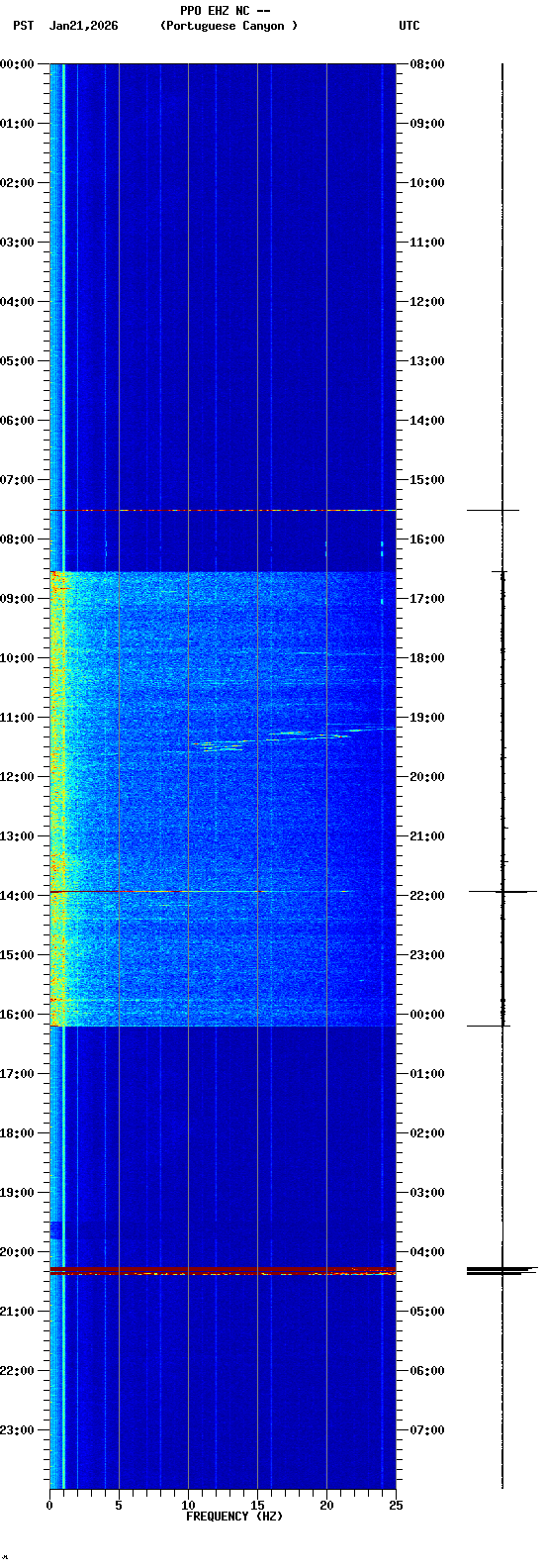Click "22:00" on the left PST axis
Viewport: 546px width, 1568px height.
tap(17, 1371)
